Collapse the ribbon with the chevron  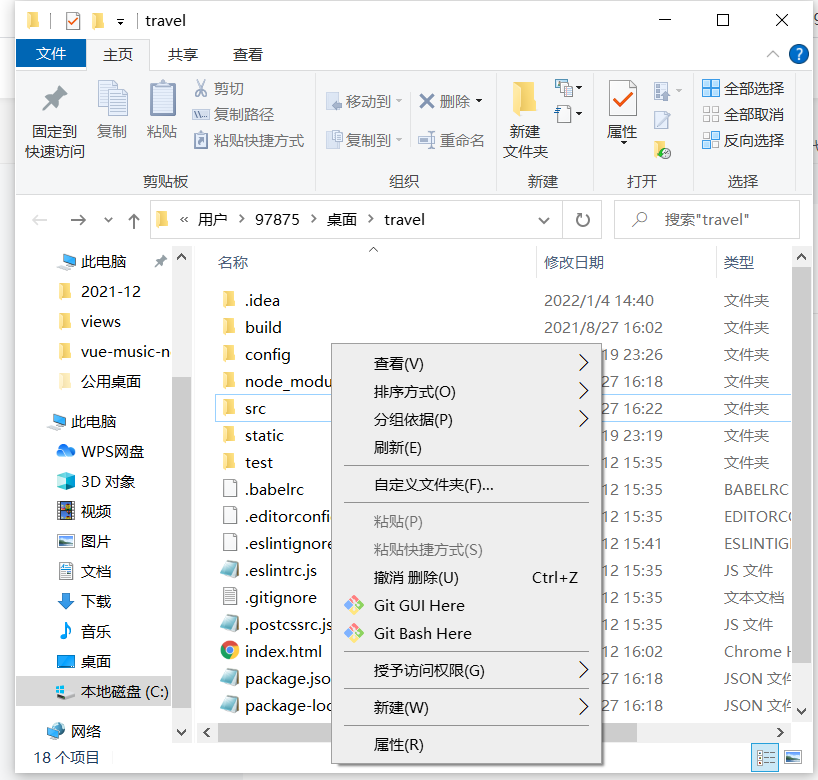(773, 54)
